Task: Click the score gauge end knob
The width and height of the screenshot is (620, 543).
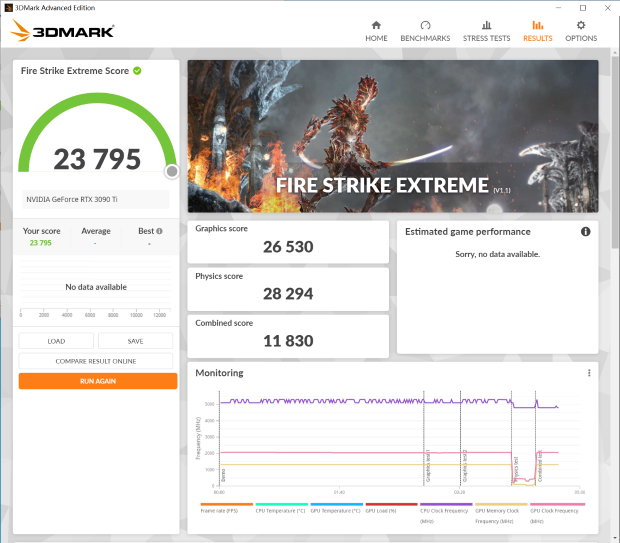Action: coord(172,172)
